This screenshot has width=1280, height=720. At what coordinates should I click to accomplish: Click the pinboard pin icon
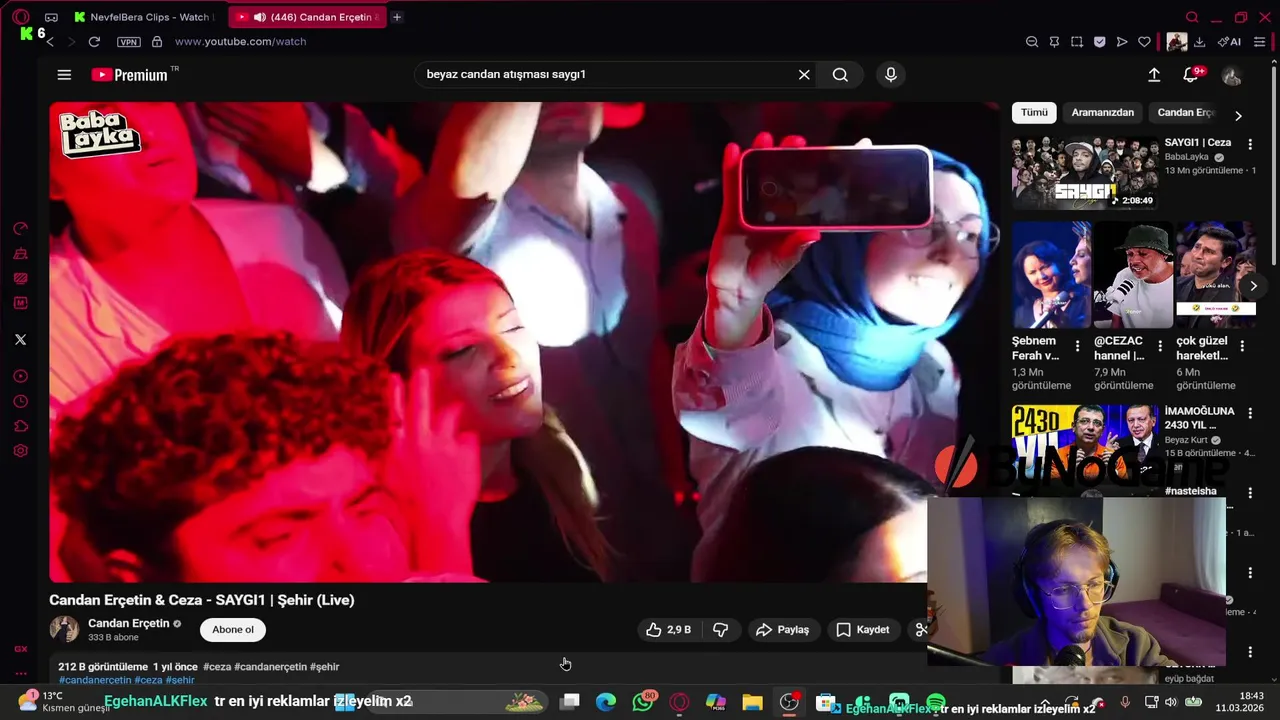tap(1054, 42)
